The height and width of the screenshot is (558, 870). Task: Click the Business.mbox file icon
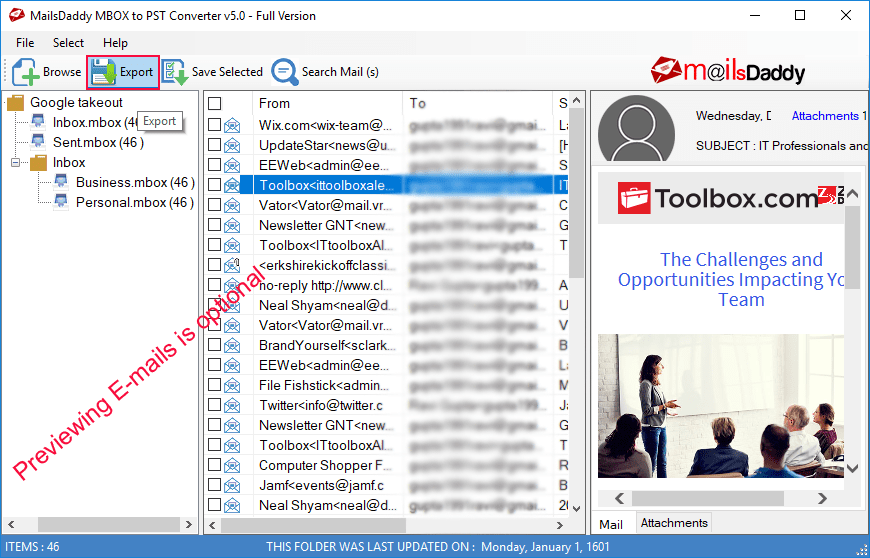pos(60,182)
